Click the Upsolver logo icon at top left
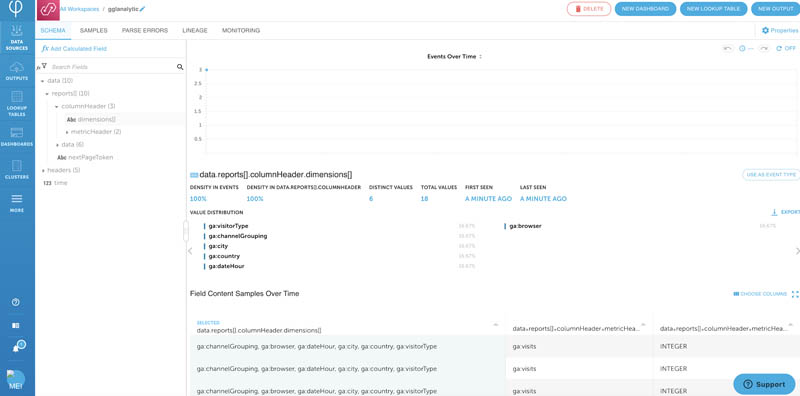Image resolution: width=800 pixels, height=396 pixels. tap(16, 8)
